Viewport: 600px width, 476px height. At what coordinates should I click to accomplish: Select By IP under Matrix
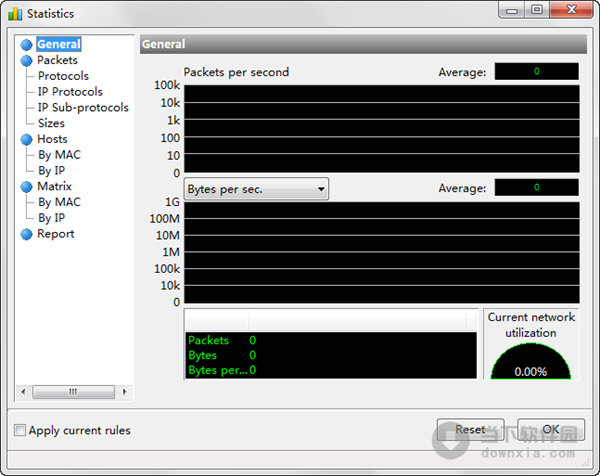[51, 218]
